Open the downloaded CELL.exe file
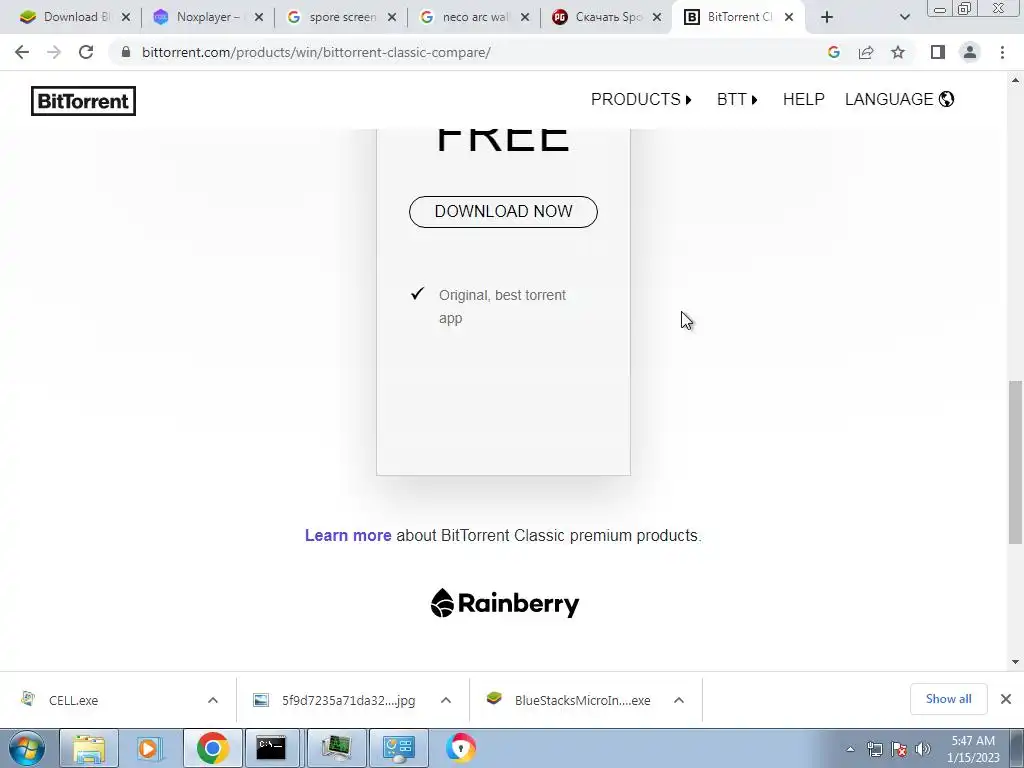This screenshot has width=1024, height=768. [73, 700]
